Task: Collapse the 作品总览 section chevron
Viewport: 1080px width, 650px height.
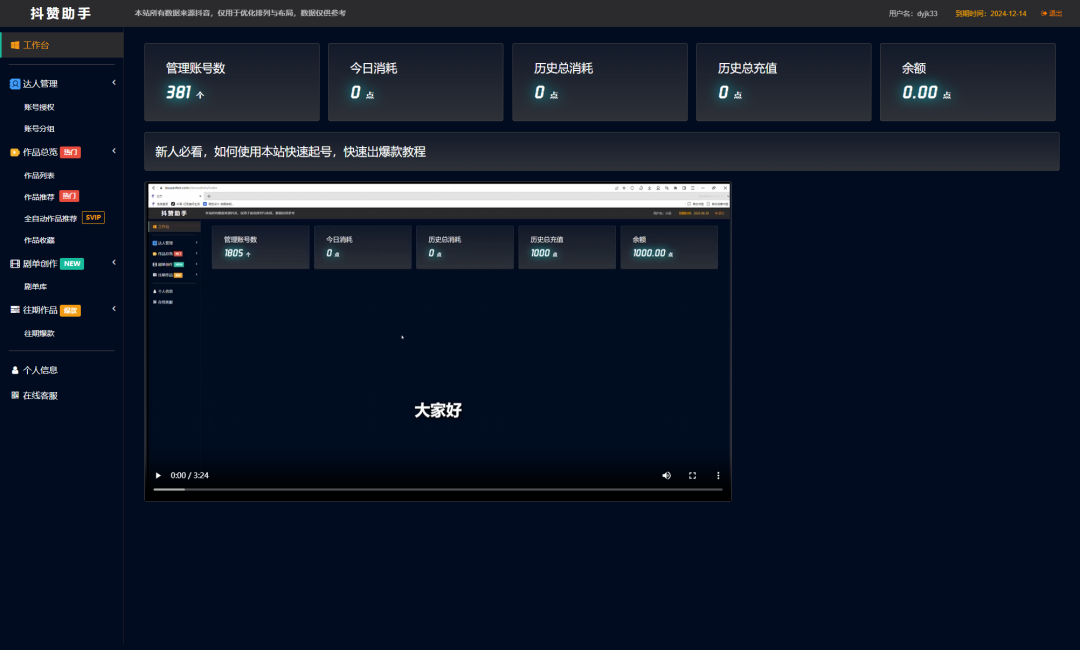Action: (114, 151)
